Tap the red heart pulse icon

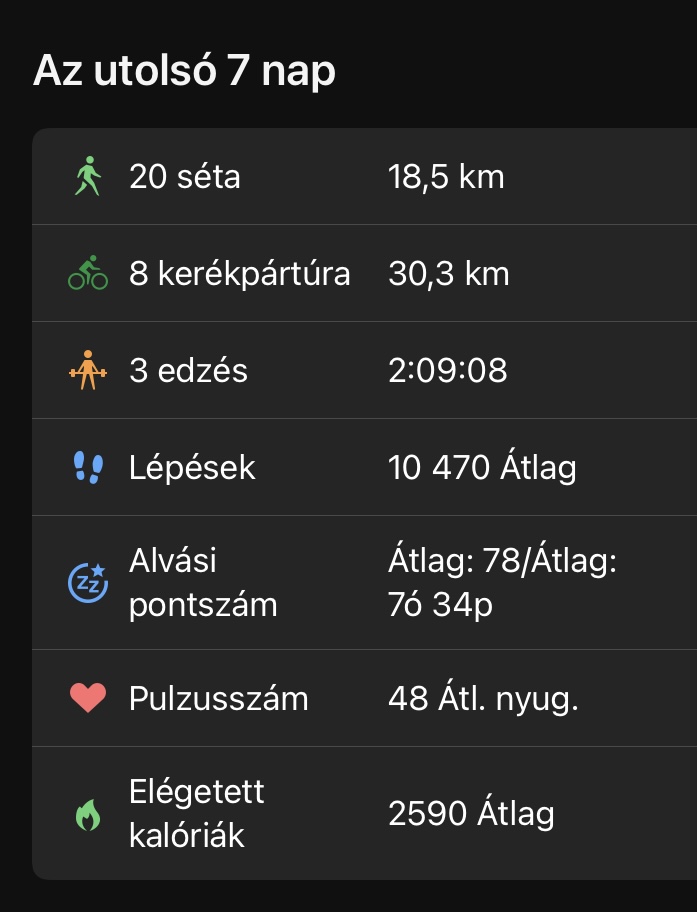click(88, 698)
